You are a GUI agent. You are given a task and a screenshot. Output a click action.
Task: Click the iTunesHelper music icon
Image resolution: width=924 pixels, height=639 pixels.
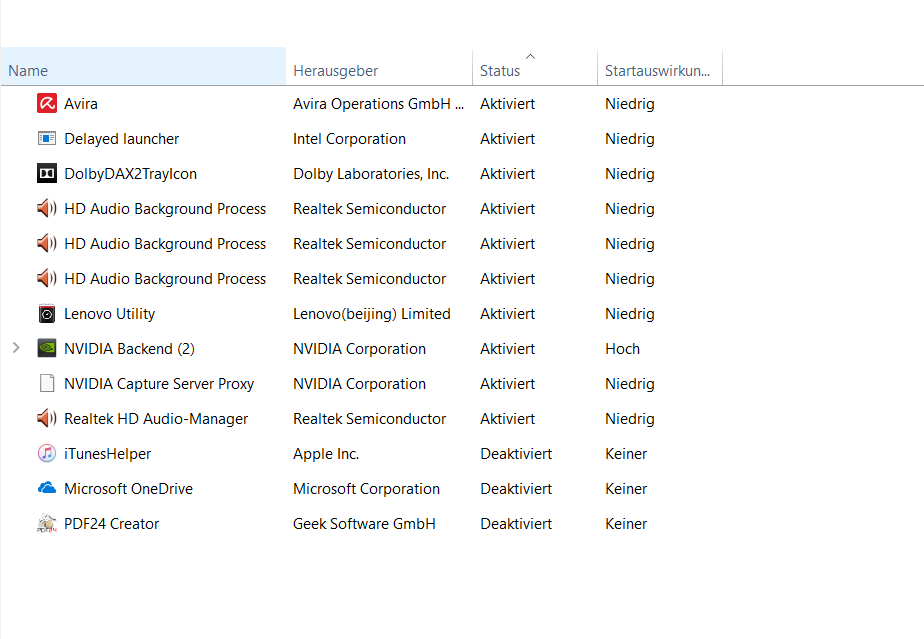coord(47,453)
